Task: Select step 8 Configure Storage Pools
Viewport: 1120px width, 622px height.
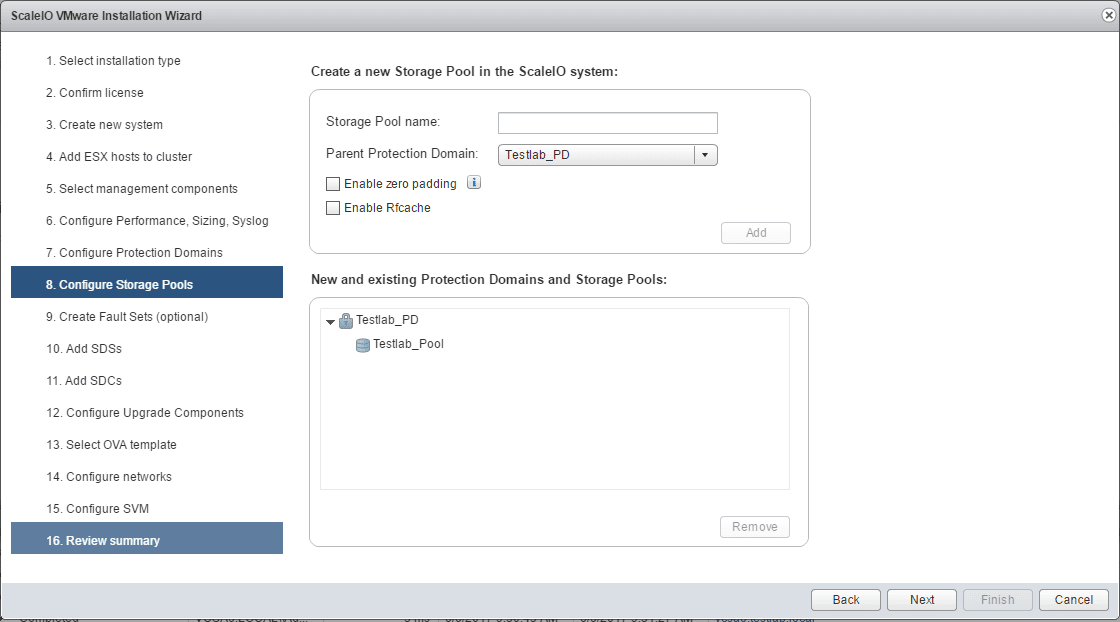Action: coord(147,282)
